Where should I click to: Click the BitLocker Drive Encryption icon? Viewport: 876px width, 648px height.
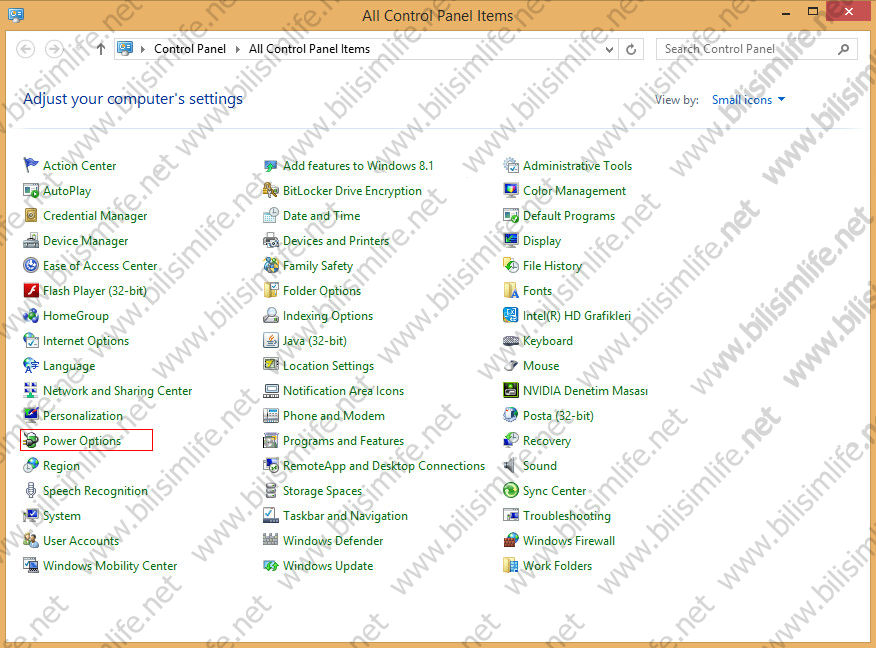click(x=271, y=191)
